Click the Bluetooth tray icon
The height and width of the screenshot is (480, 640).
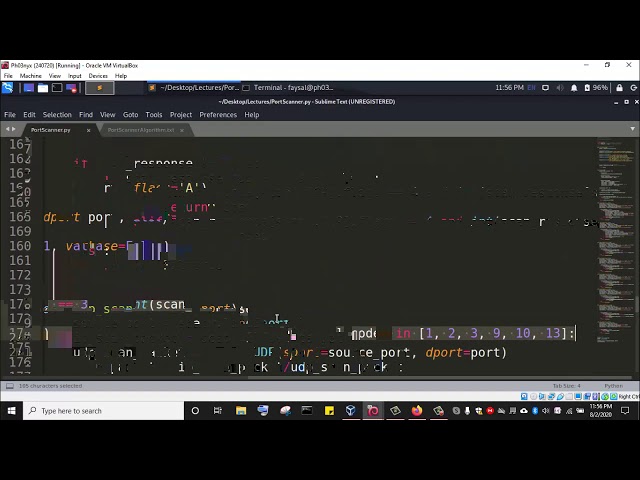click(x=535, y=411)
